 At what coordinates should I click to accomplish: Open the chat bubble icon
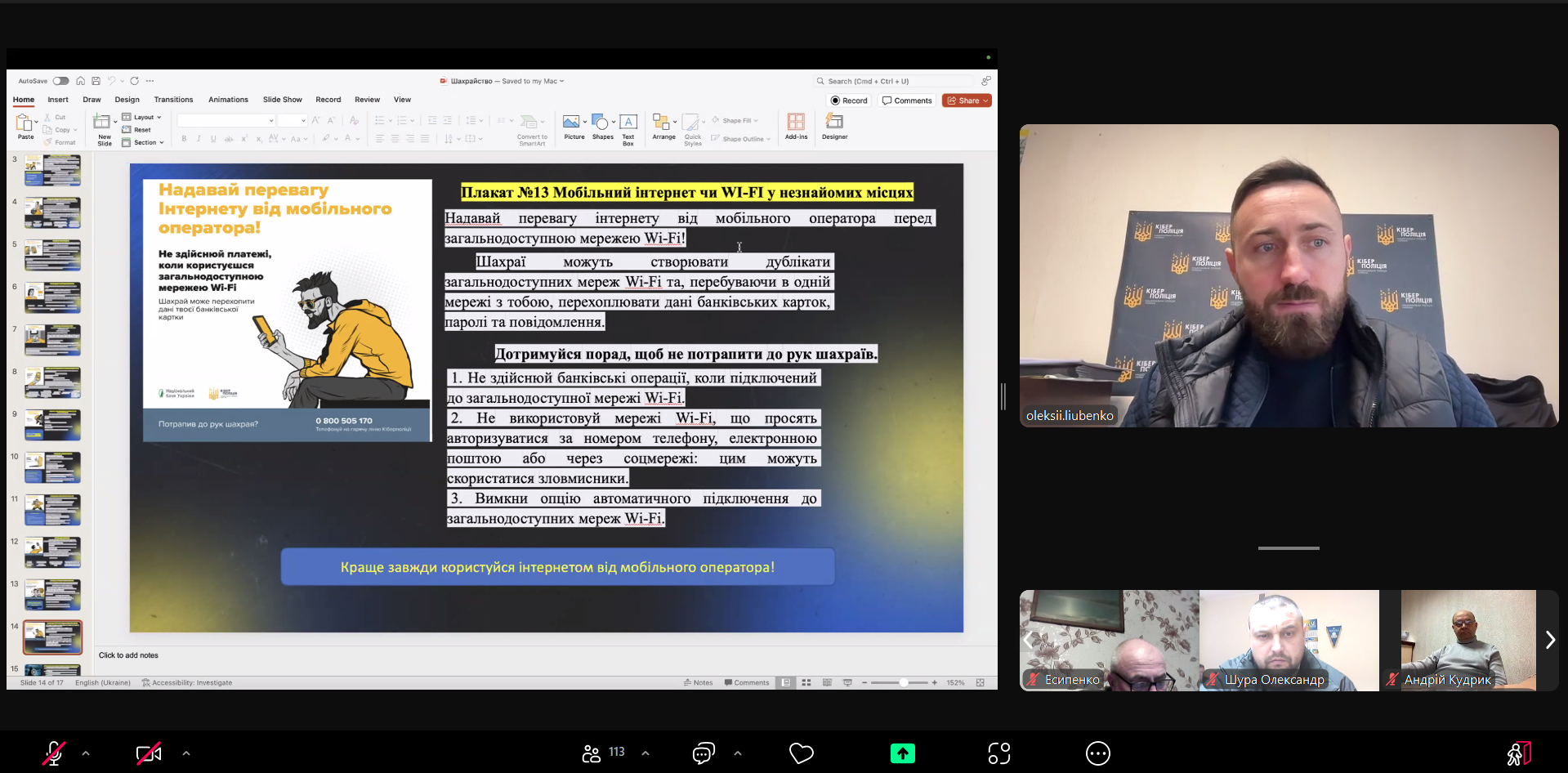click(703, 753)
